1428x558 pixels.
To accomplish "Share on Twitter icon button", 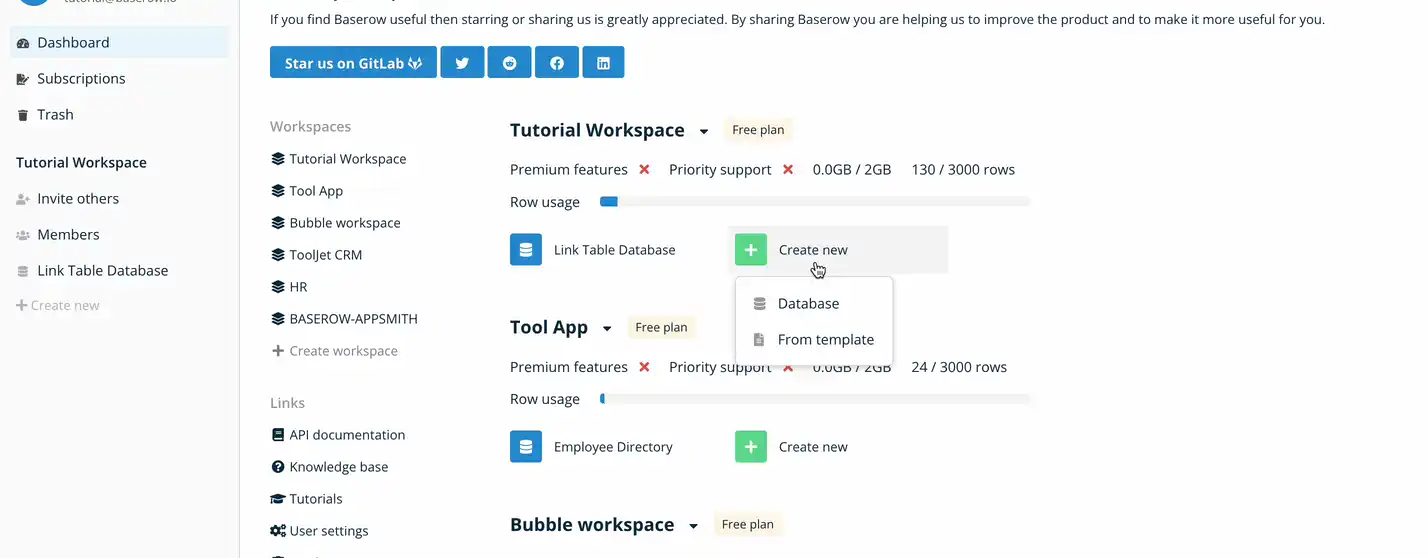I will [x=462, y=62].
